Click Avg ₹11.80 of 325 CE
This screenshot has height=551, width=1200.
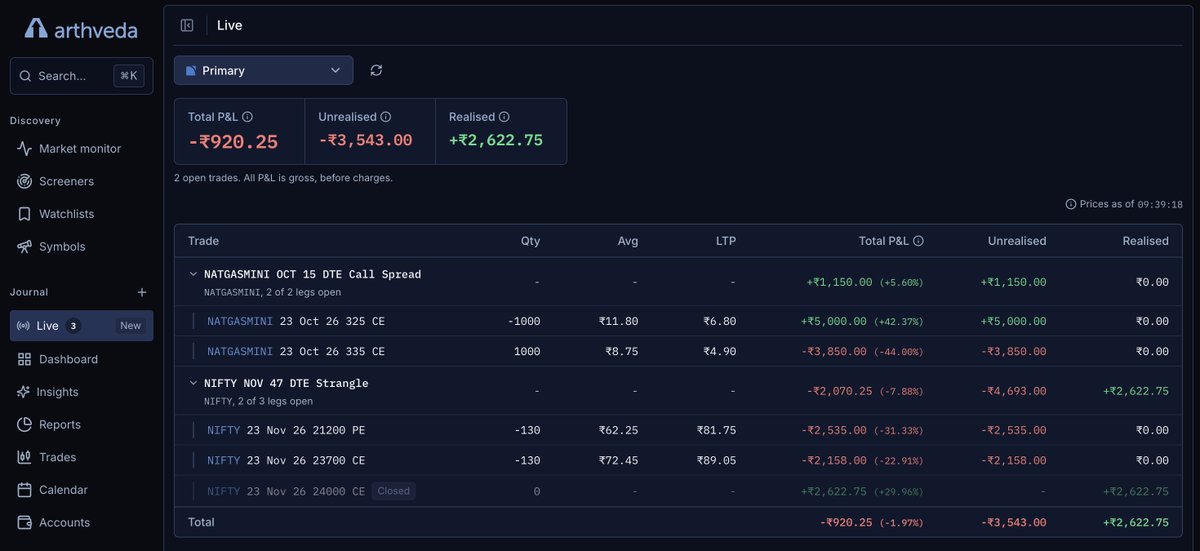(618, 321)
